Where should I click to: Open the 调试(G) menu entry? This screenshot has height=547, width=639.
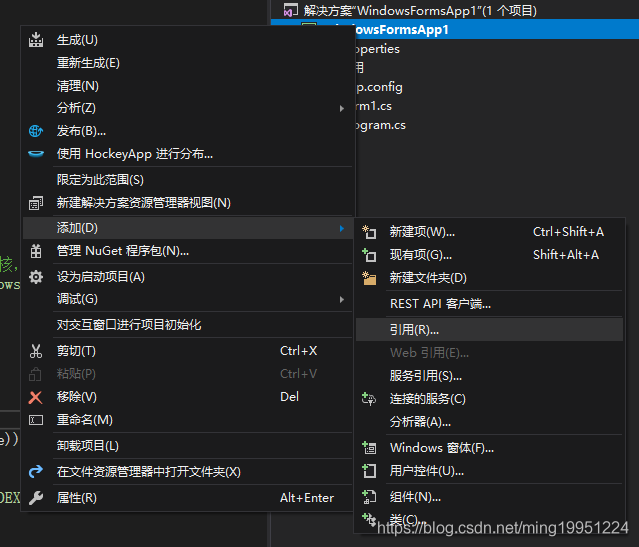coord(187,299)
